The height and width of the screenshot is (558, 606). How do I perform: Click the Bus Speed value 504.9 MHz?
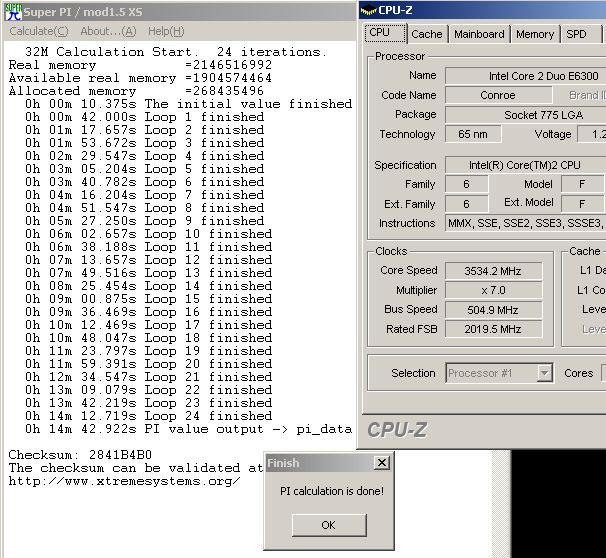click(x=493, y=310)
